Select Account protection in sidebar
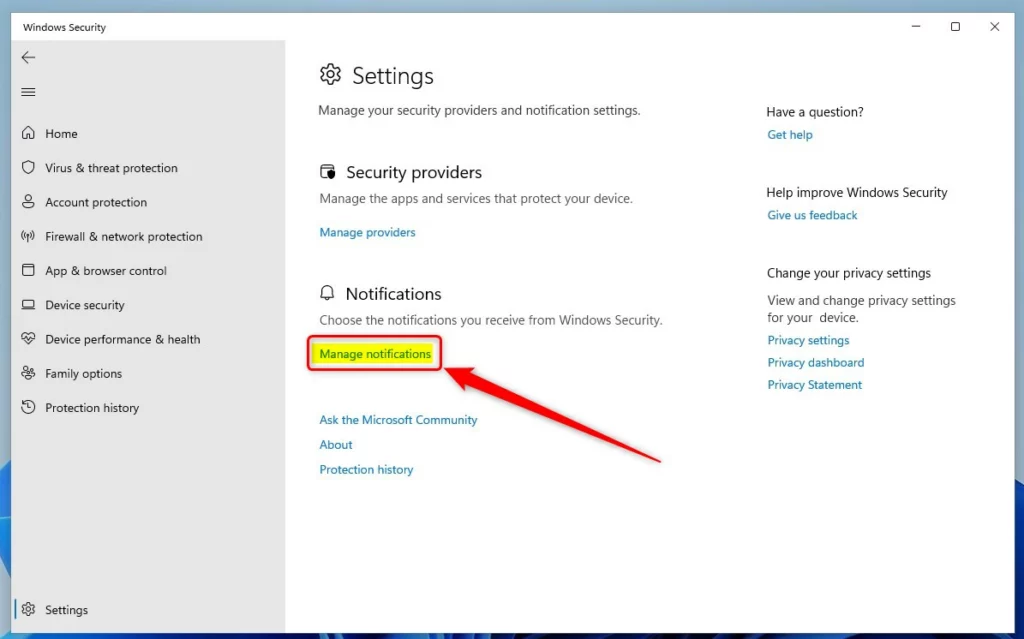The width and height of the screenshot is (1024, 639). (96, 202)
